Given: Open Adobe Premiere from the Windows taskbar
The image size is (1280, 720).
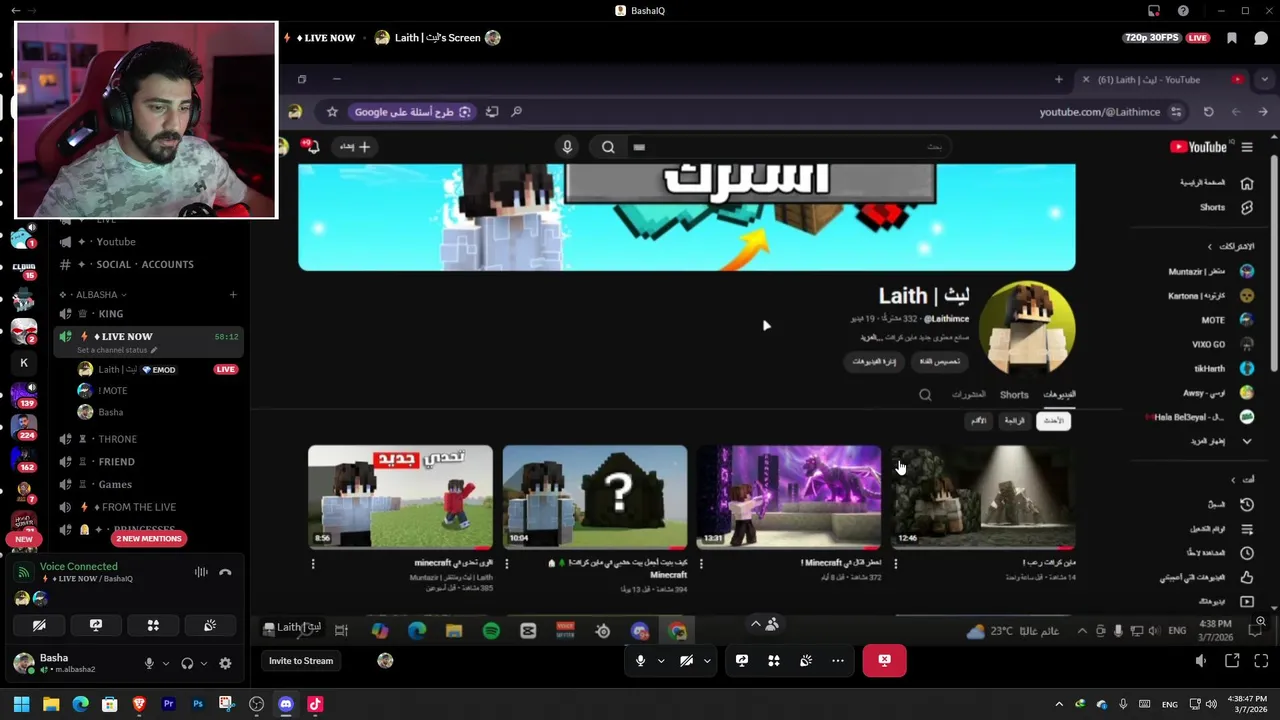Looking at the screenshot, I should (168, 704).
